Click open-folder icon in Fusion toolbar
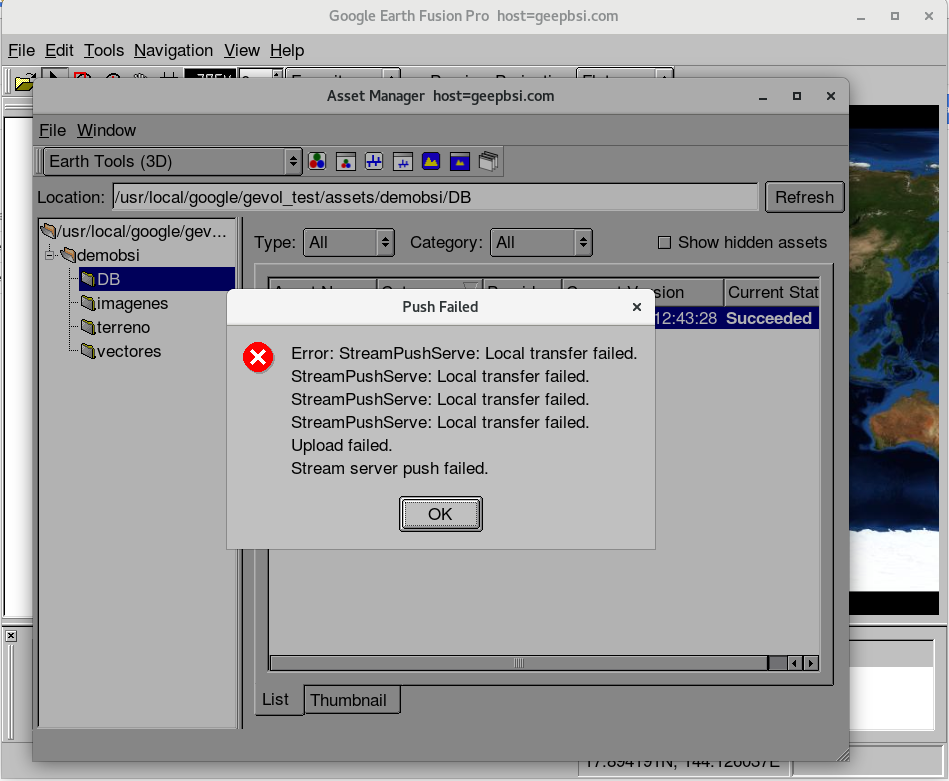The height and width of the screenshot is (781, 949). tap(23, 83)
